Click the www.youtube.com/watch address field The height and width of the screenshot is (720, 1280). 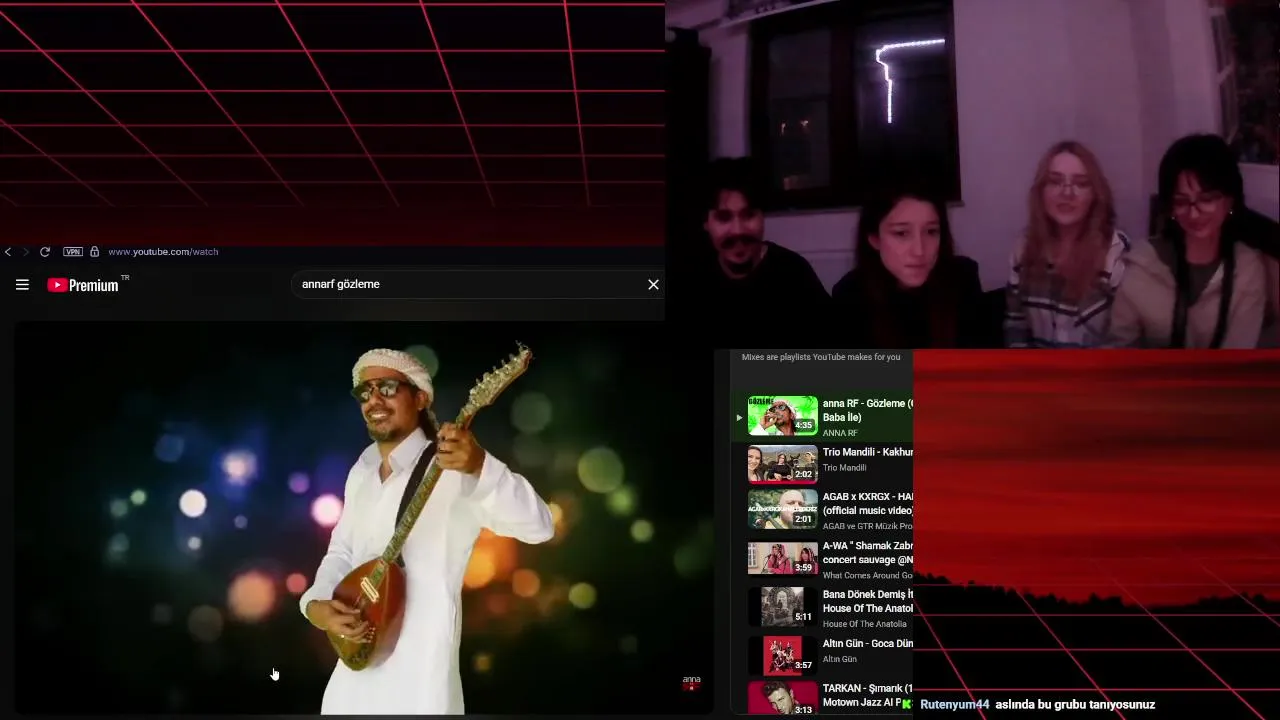163,252
